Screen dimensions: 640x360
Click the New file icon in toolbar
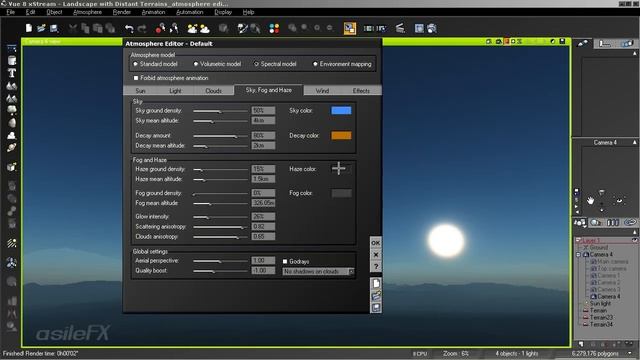click(x=29, y=28)
